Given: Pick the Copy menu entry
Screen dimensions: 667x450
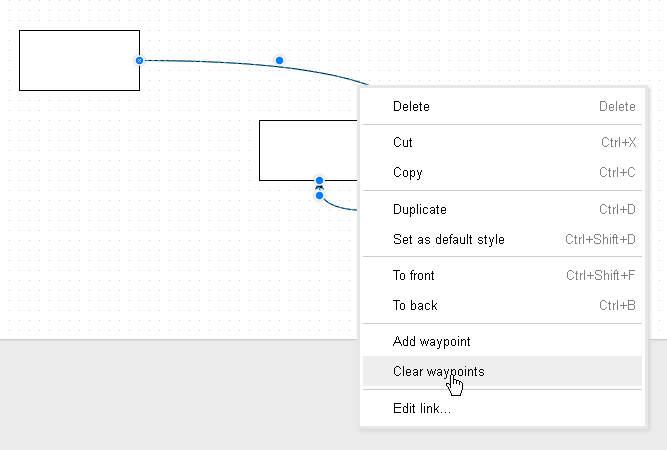Looking at the screenshot, I should click(408, 173).
